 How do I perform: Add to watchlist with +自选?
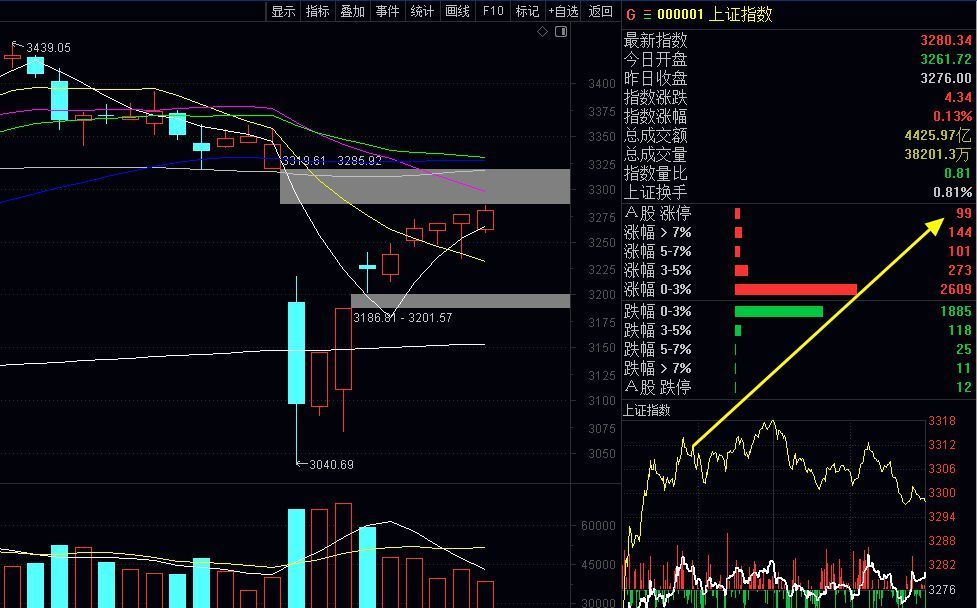click(563, 11)
